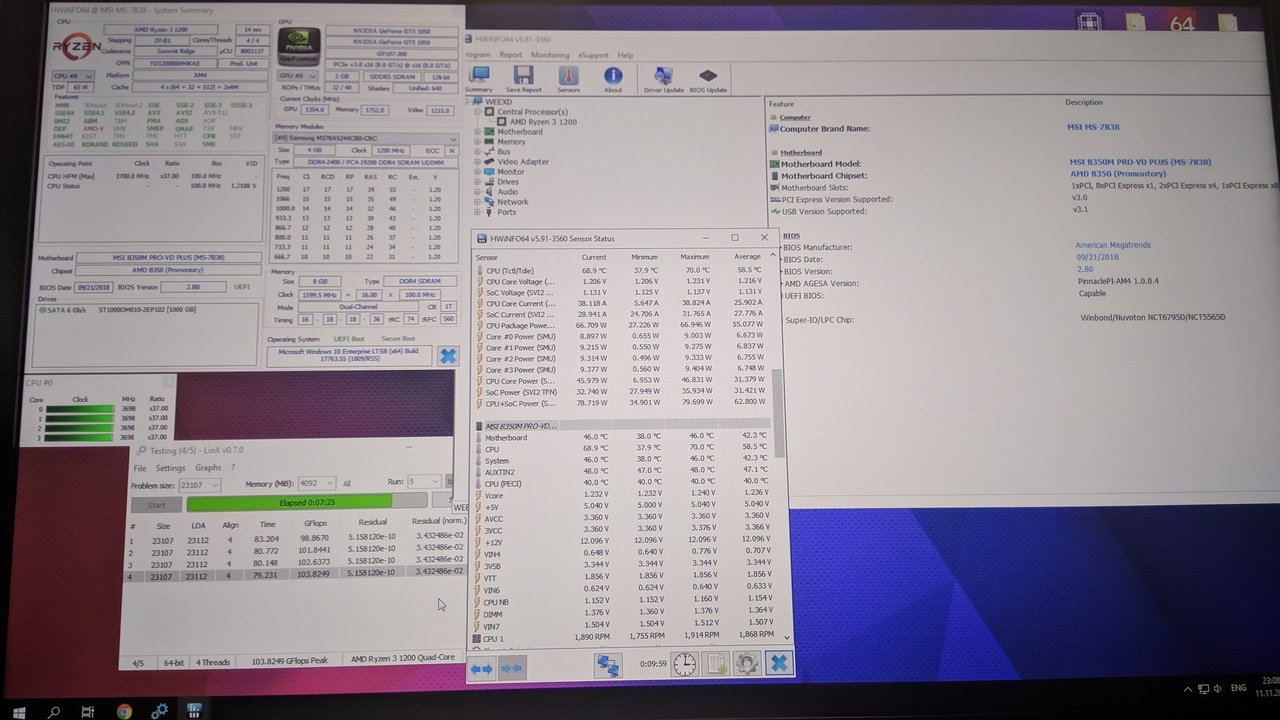This screenshot has height=720, width=1280.
Task: Close sensors with the blue X button
Action: click(778, 663)
